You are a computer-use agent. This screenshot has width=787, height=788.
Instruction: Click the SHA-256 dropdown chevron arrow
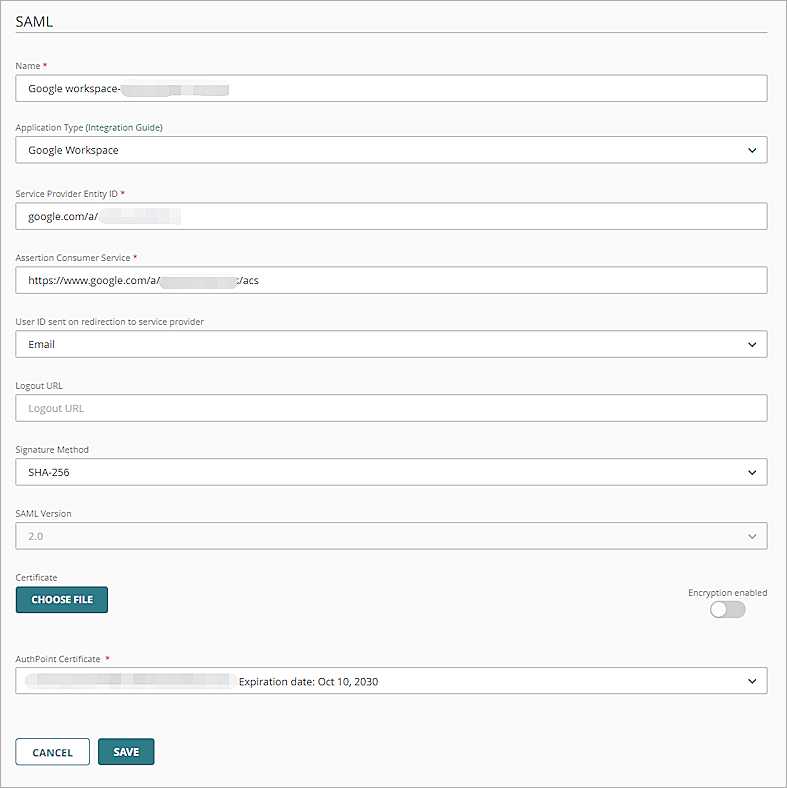point(752,472)
